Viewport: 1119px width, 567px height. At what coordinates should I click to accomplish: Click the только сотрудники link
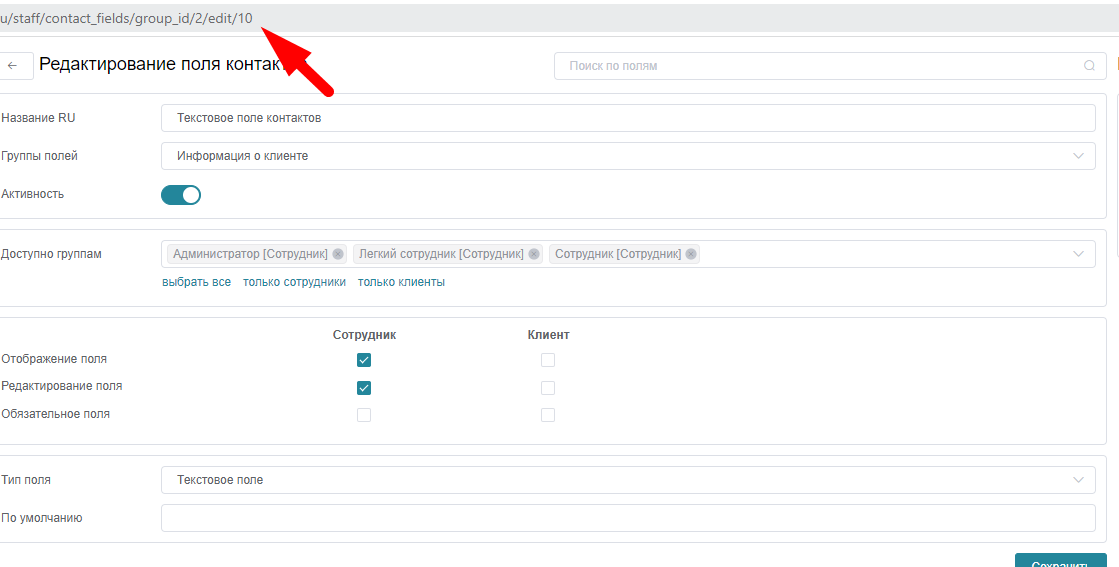(294, 282)
